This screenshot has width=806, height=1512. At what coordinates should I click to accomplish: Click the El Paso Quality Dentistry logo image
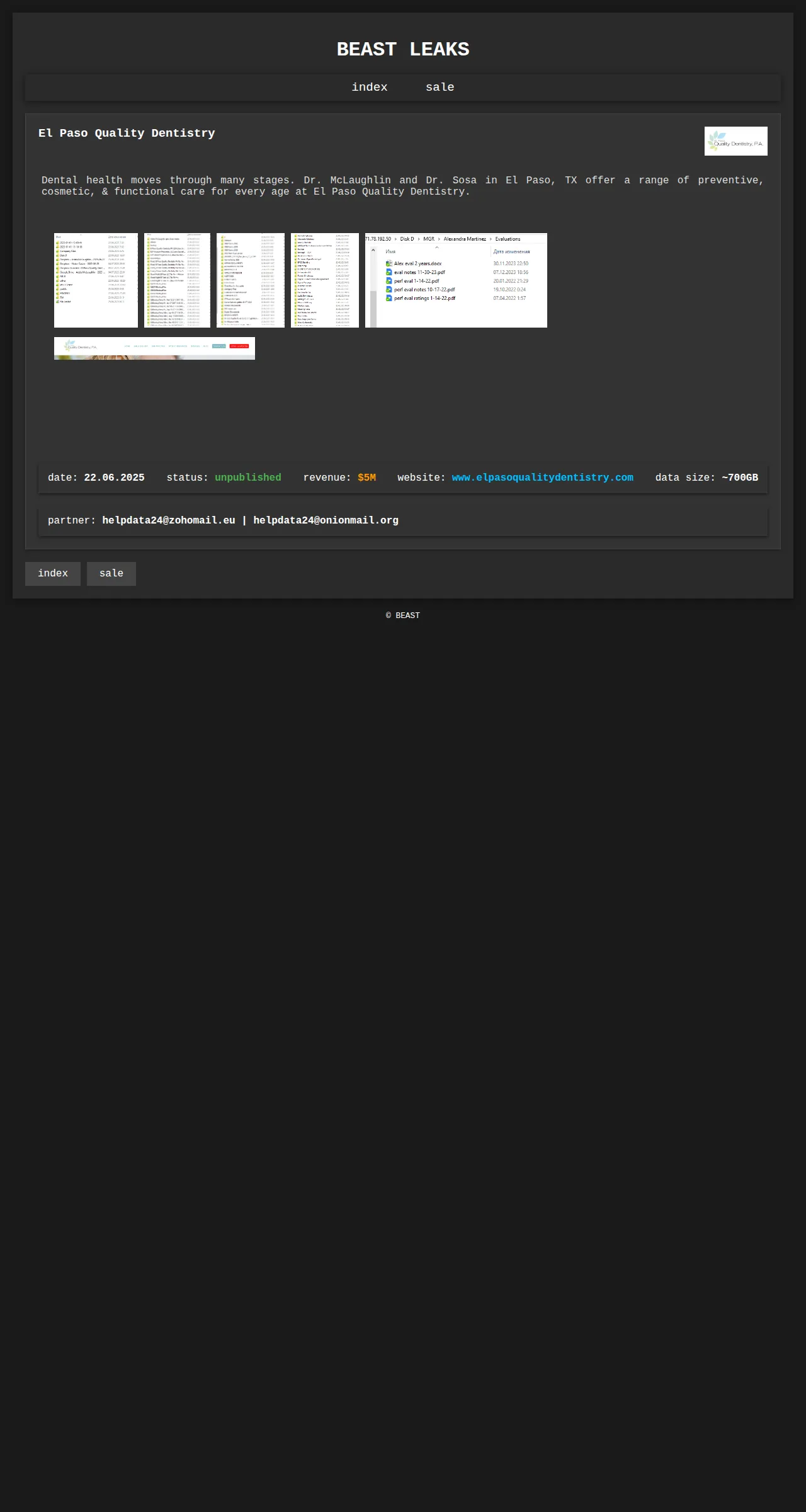pyautogui.click(x=735, y=141)
